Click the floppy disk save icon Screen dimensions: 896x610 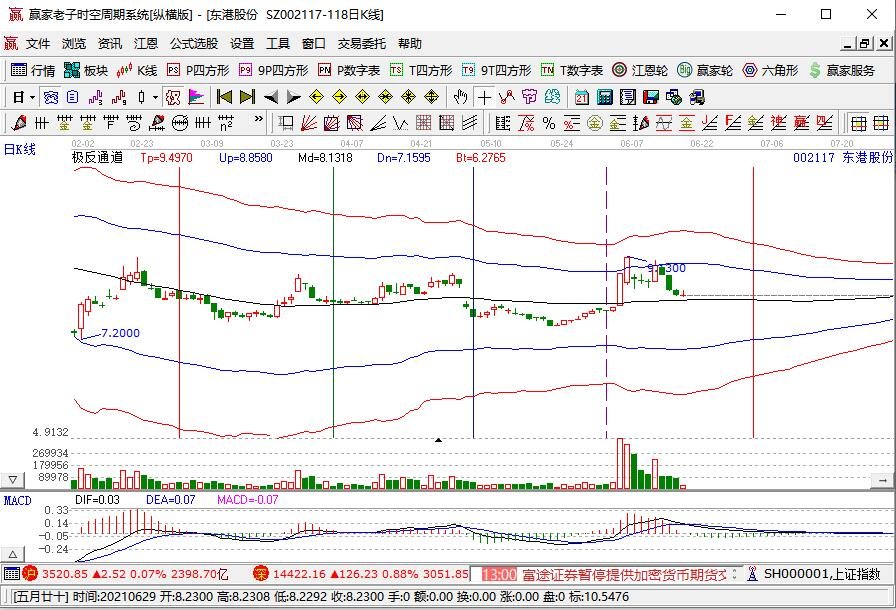coord(651,98)
